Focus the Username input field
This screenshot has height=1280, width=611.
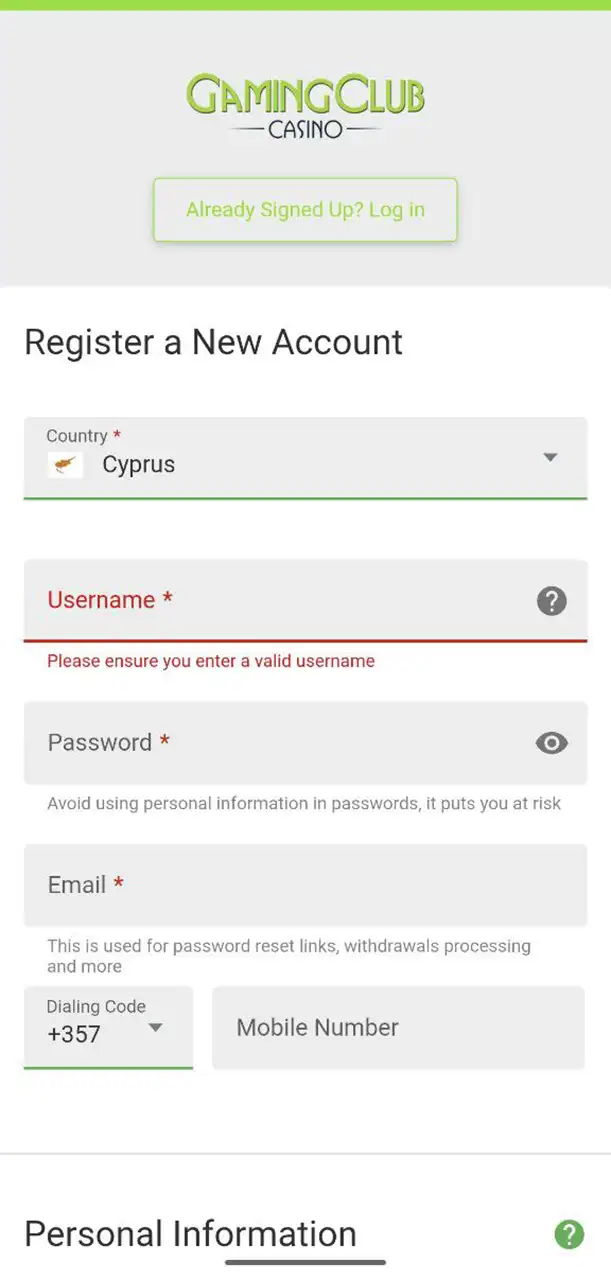click(x=280, y=600)
